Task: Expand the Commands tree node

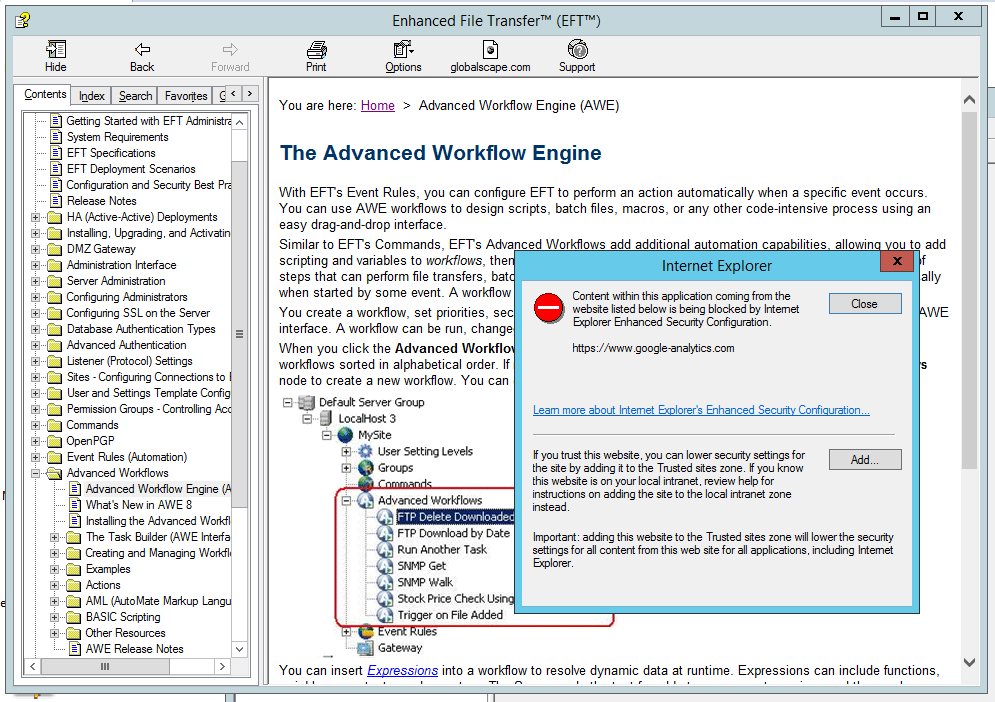Action: 36,425
